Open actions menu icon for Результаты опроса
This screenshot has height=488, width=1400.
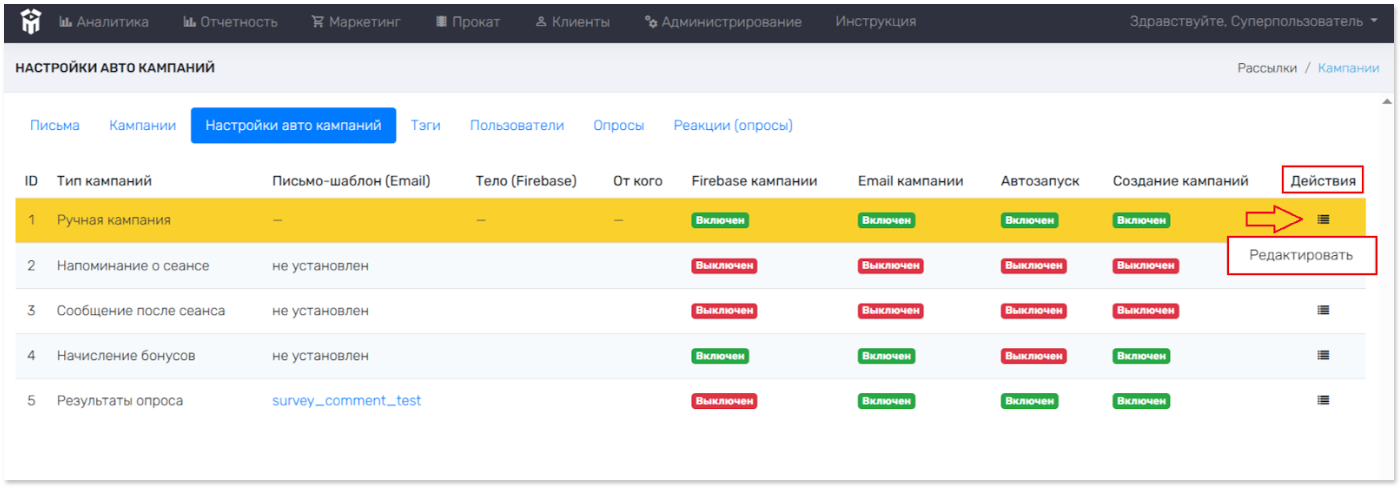pyautogui.click(x=1323, y=400)
